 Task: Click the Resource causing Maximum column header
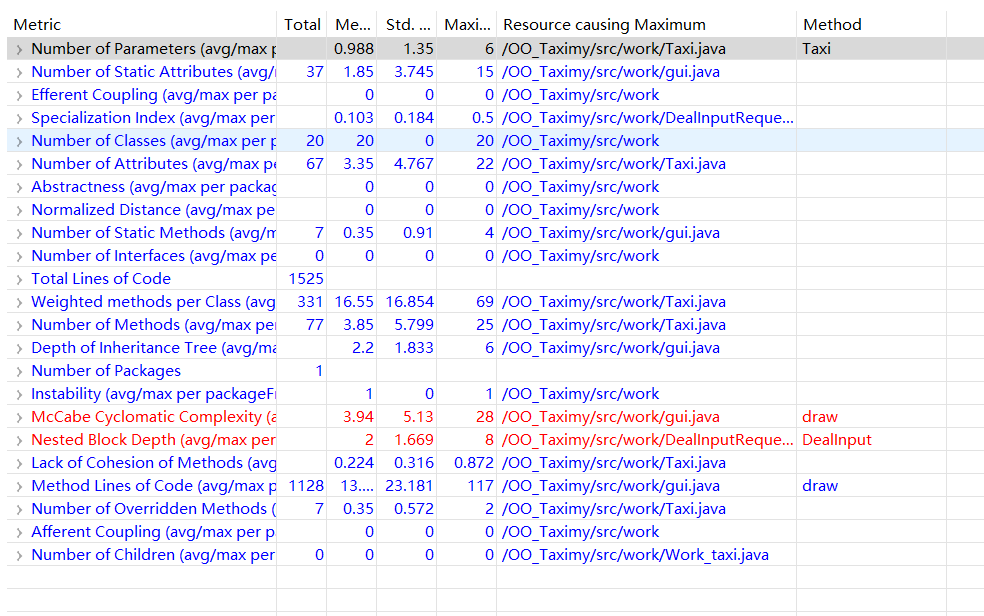645,24
